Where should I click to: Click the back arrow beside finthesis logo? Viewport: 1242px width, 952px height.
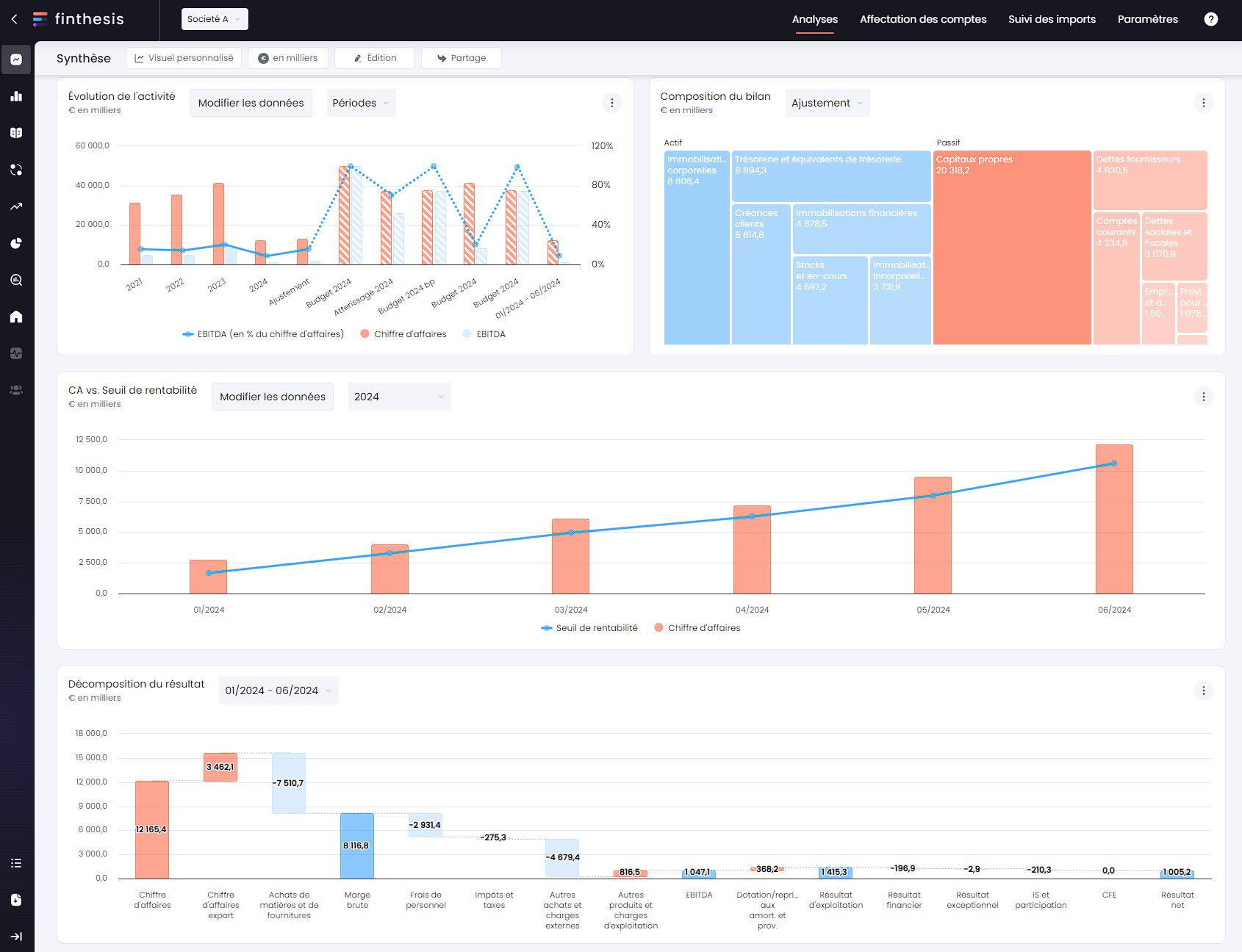14,19
